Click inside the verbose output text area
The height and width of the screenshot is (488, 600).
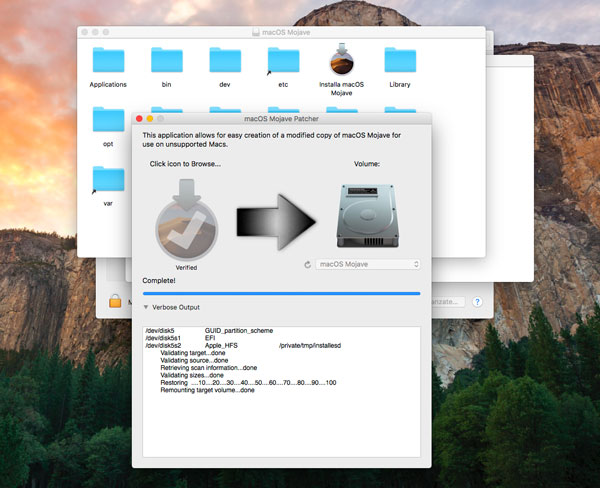point(281,392)
